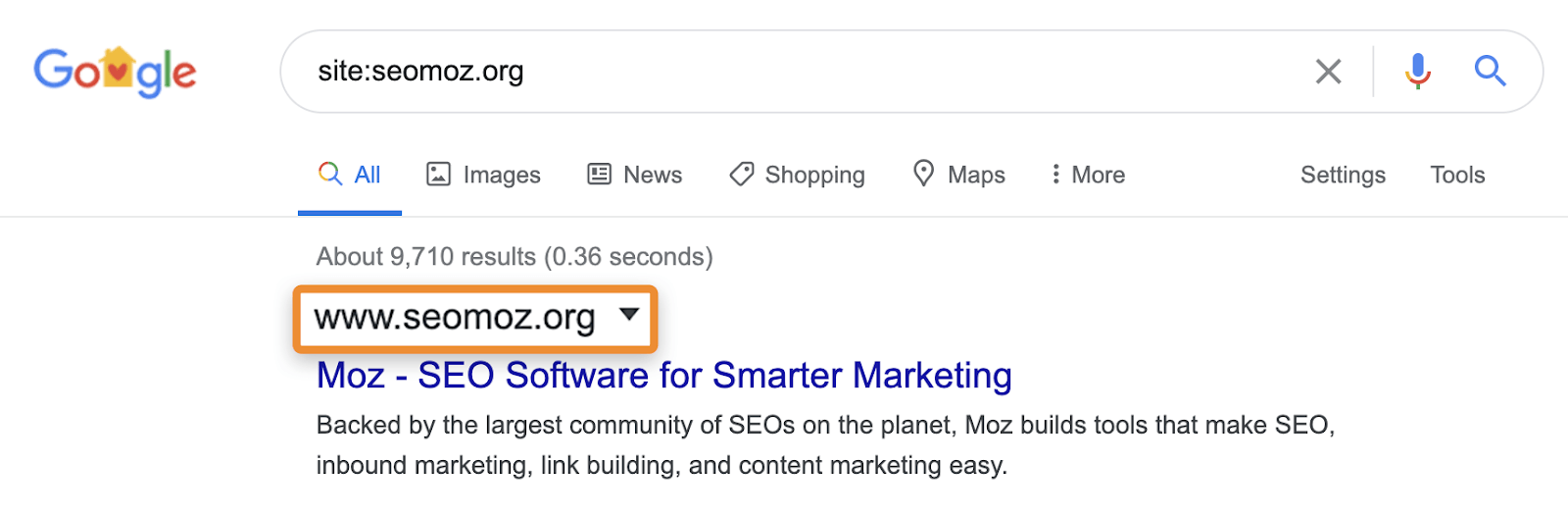Click the Google logo
This screenshot has height=514, width=1568.
coord(115,72)
